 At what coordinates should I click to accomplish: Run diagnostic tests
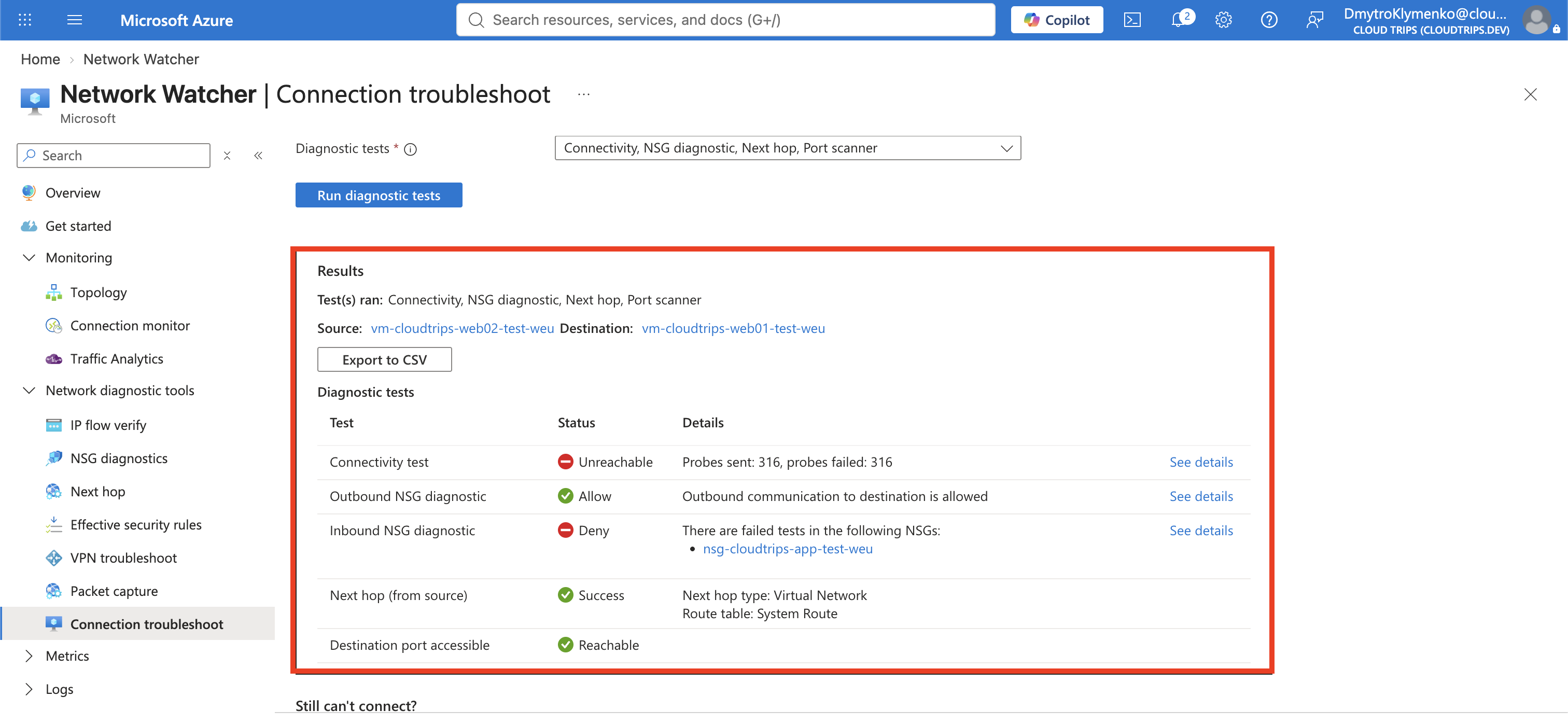point(379,196)
